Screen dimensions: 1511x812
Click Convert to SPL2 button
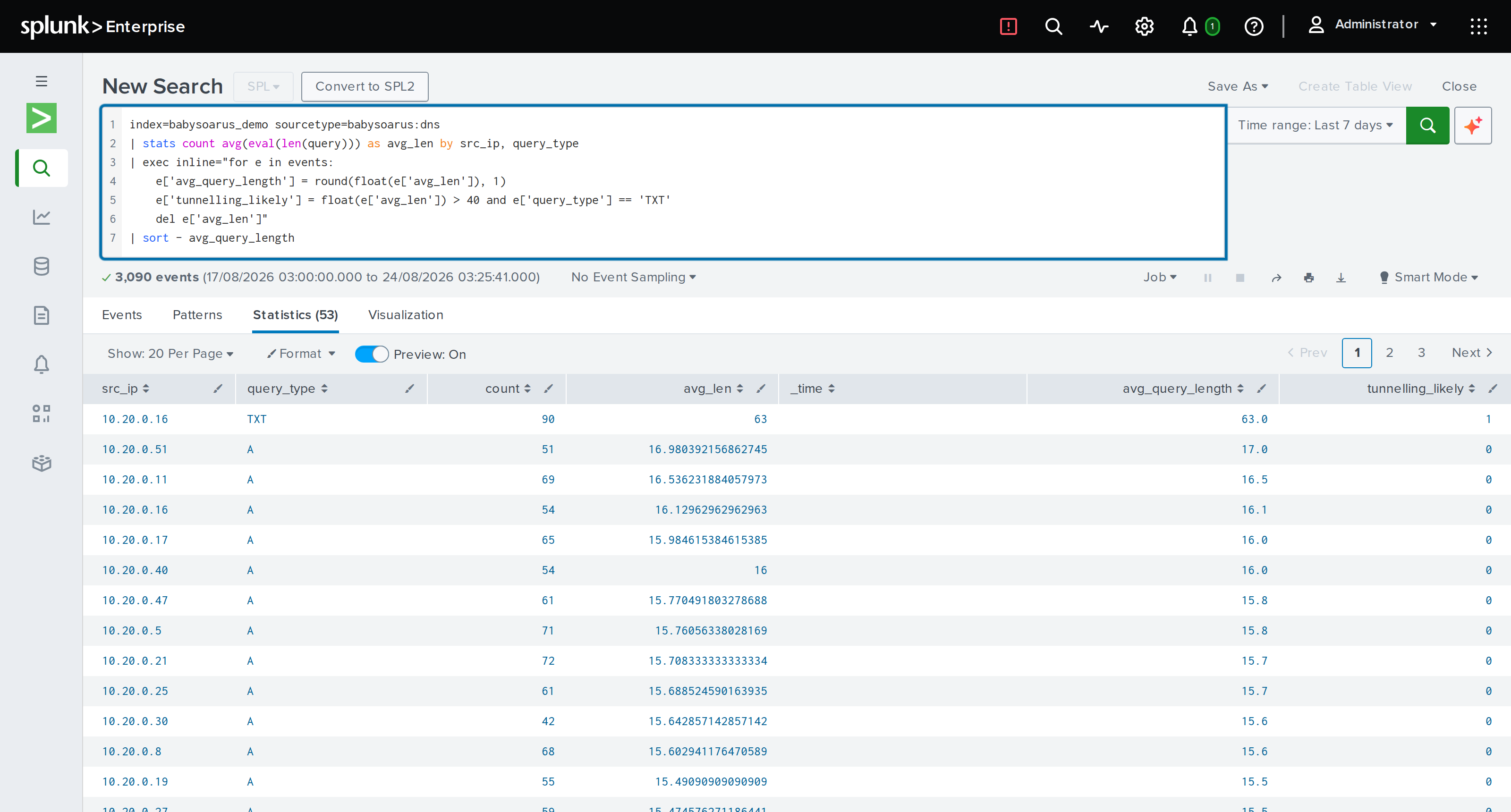point(365,87)
